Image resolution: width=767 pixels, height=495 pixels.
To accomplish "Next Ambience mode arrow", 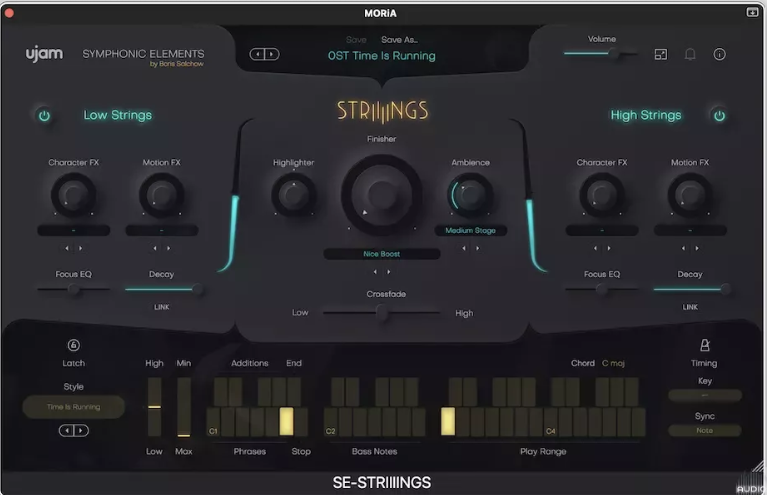I will point(478,248).
